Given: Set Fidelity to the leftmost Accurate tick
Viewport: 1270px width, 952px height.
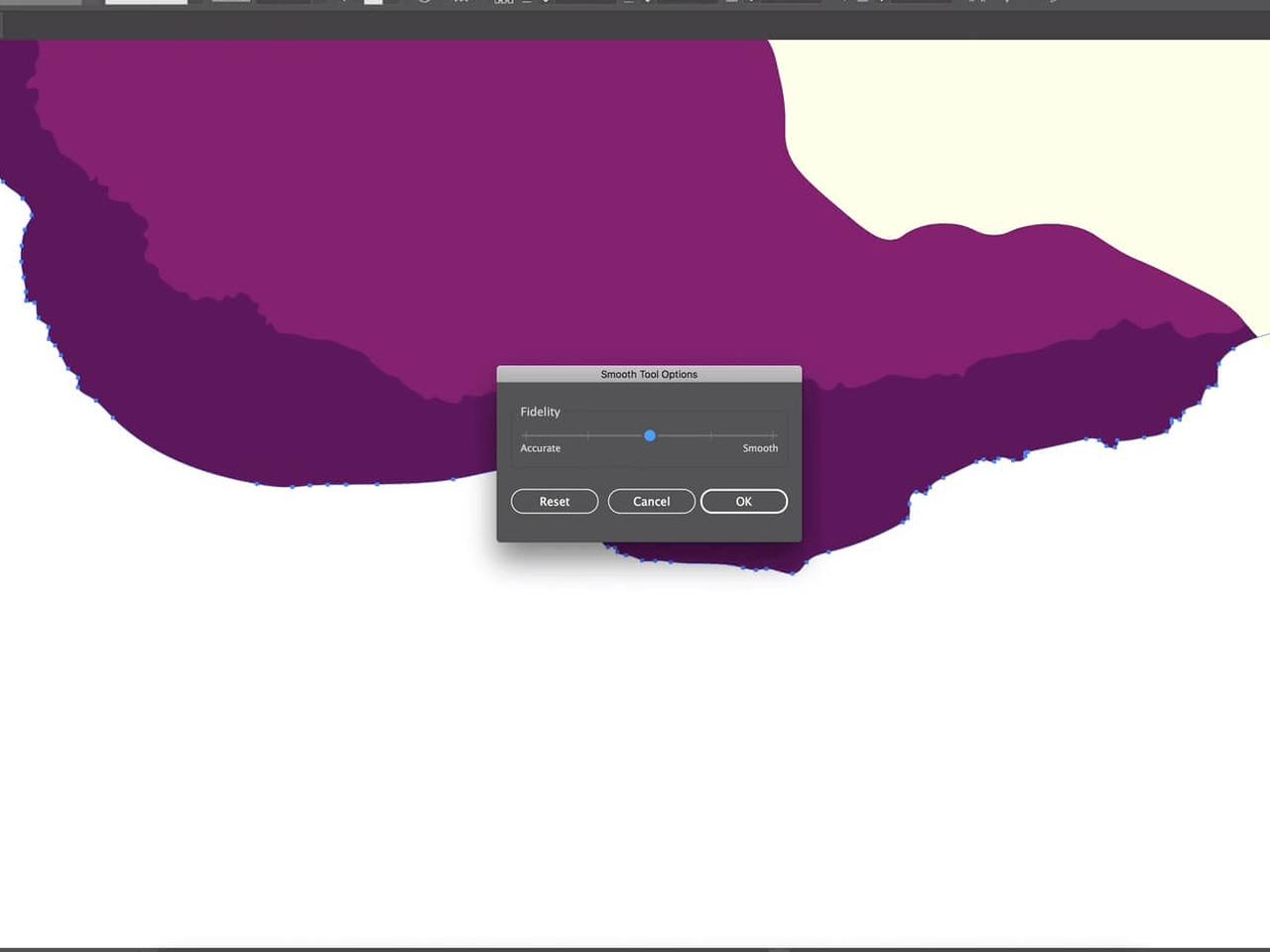Looking at the screenshot, I should click(526, 435).
